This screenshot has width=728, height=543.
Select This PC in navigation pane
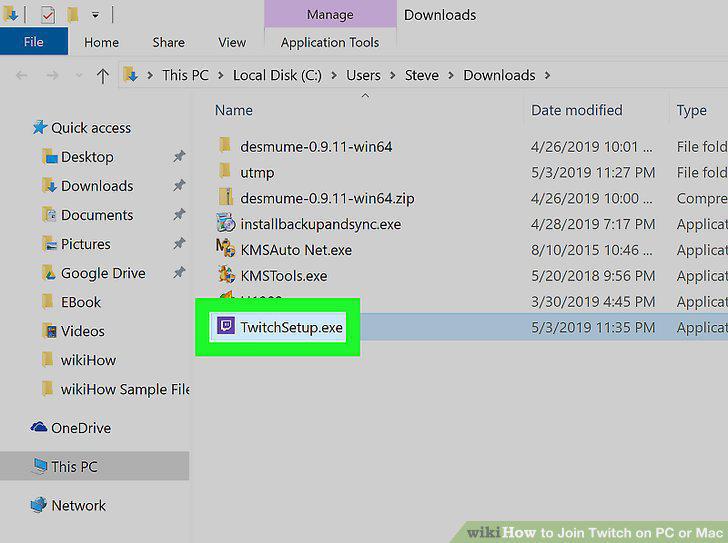[x=74, y=466]
